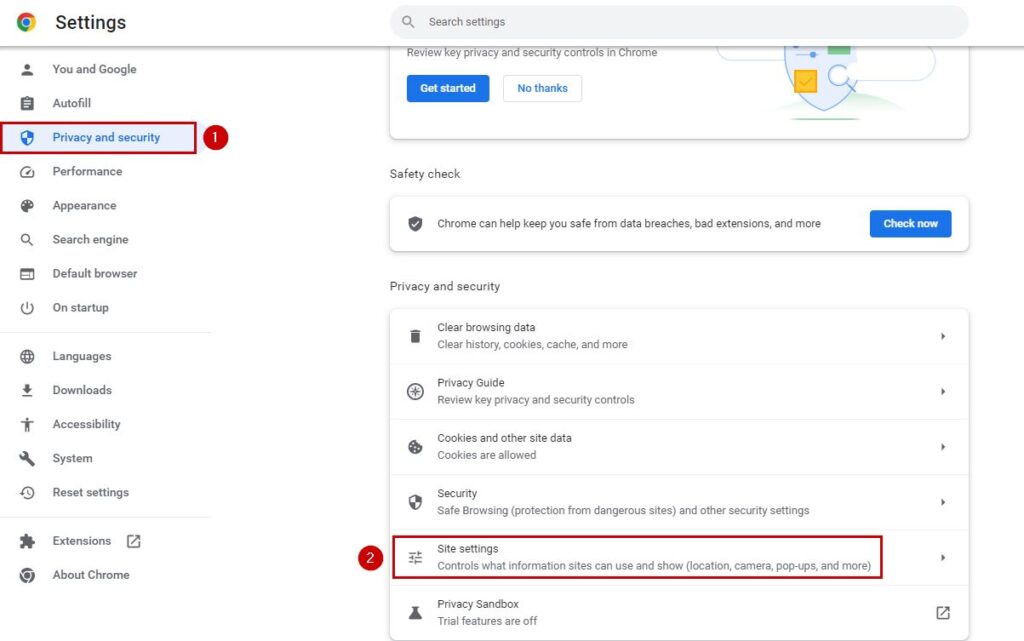
Task: Click the Accessibility figure icon
Action: pos(27,424)
